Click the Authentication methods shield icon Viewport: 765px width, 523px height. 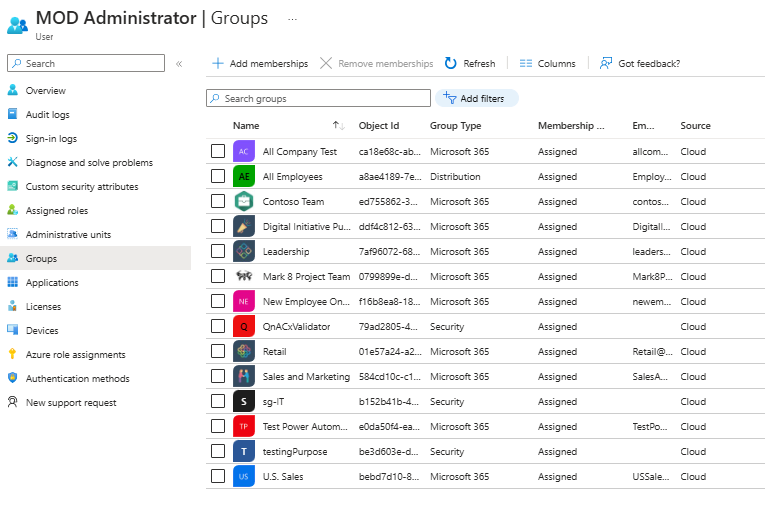point(13,378)
